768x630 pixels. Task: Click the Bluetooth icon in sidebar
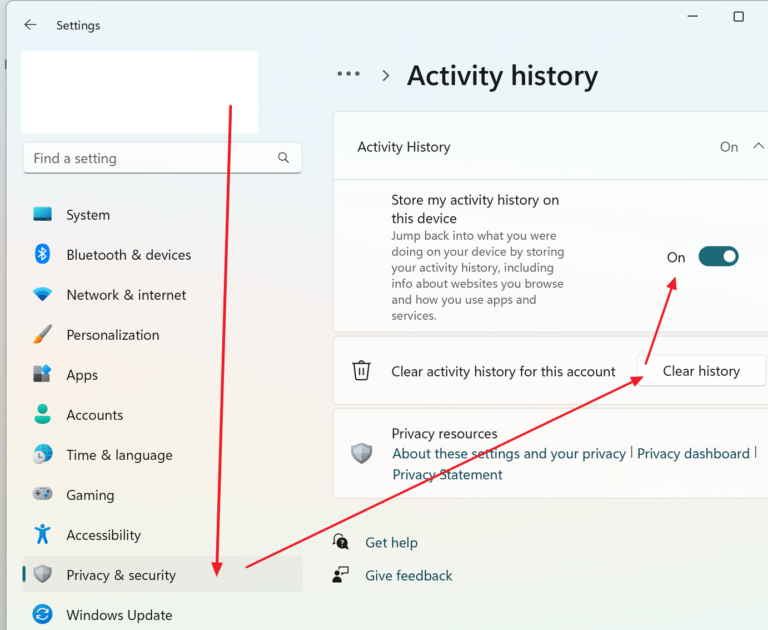42,254
